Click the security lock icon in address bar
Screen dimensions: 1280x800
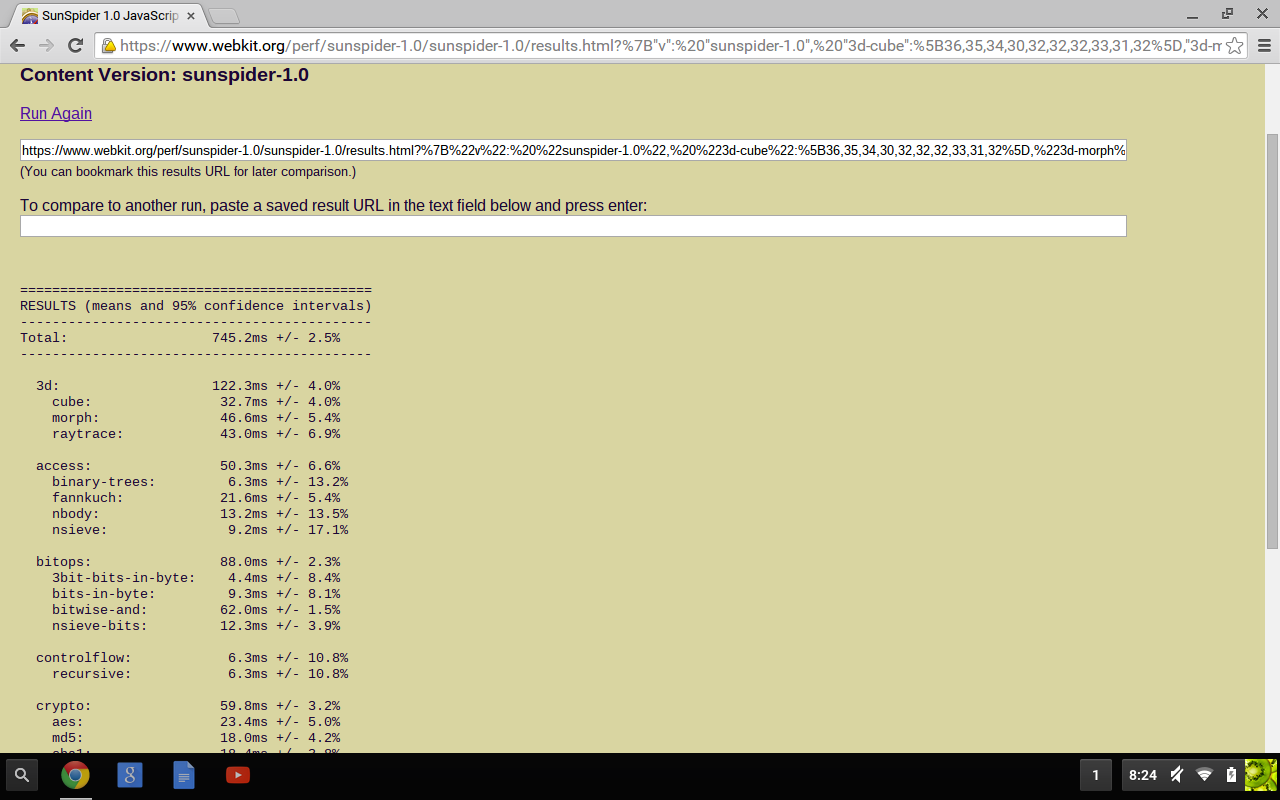point(108,45)
